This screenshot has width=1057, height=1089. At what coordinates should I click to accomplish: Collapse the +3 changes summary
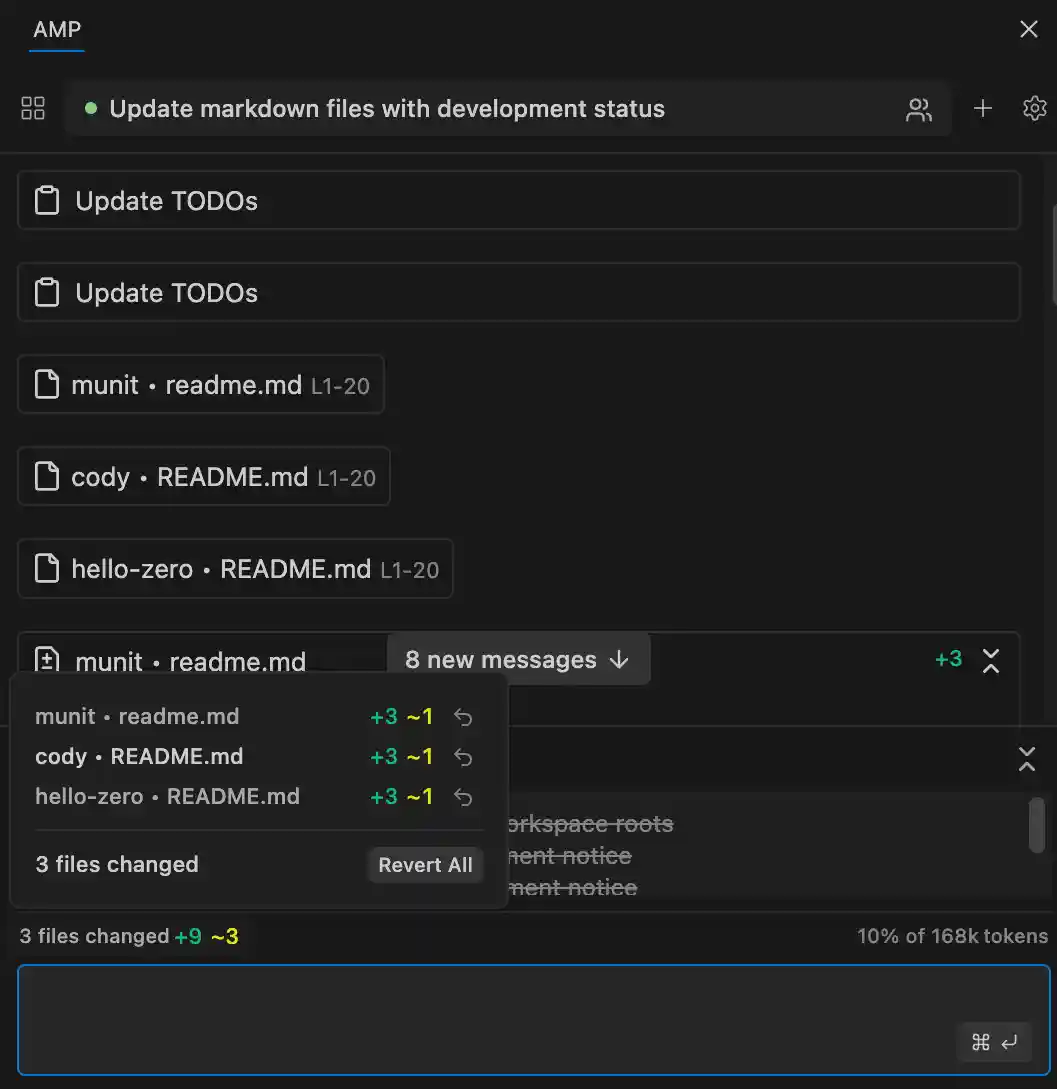tap(991, 661)
